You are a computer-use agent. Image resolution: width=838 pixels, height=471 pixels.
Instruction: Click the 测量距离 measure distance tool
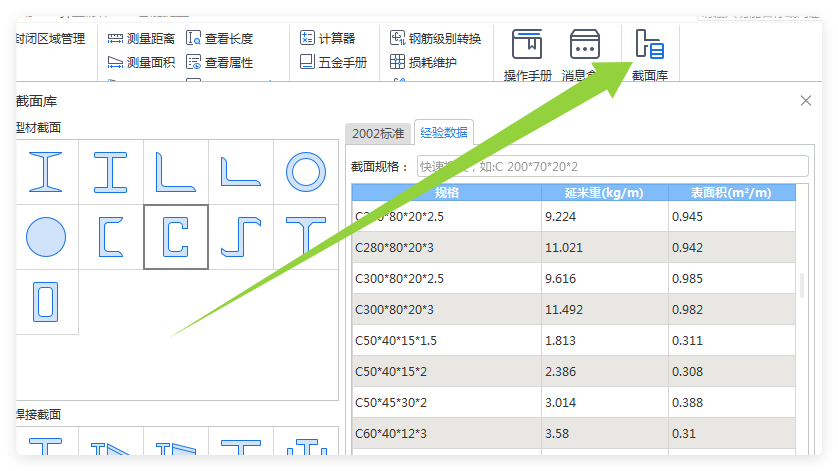(x=141, y=38)
